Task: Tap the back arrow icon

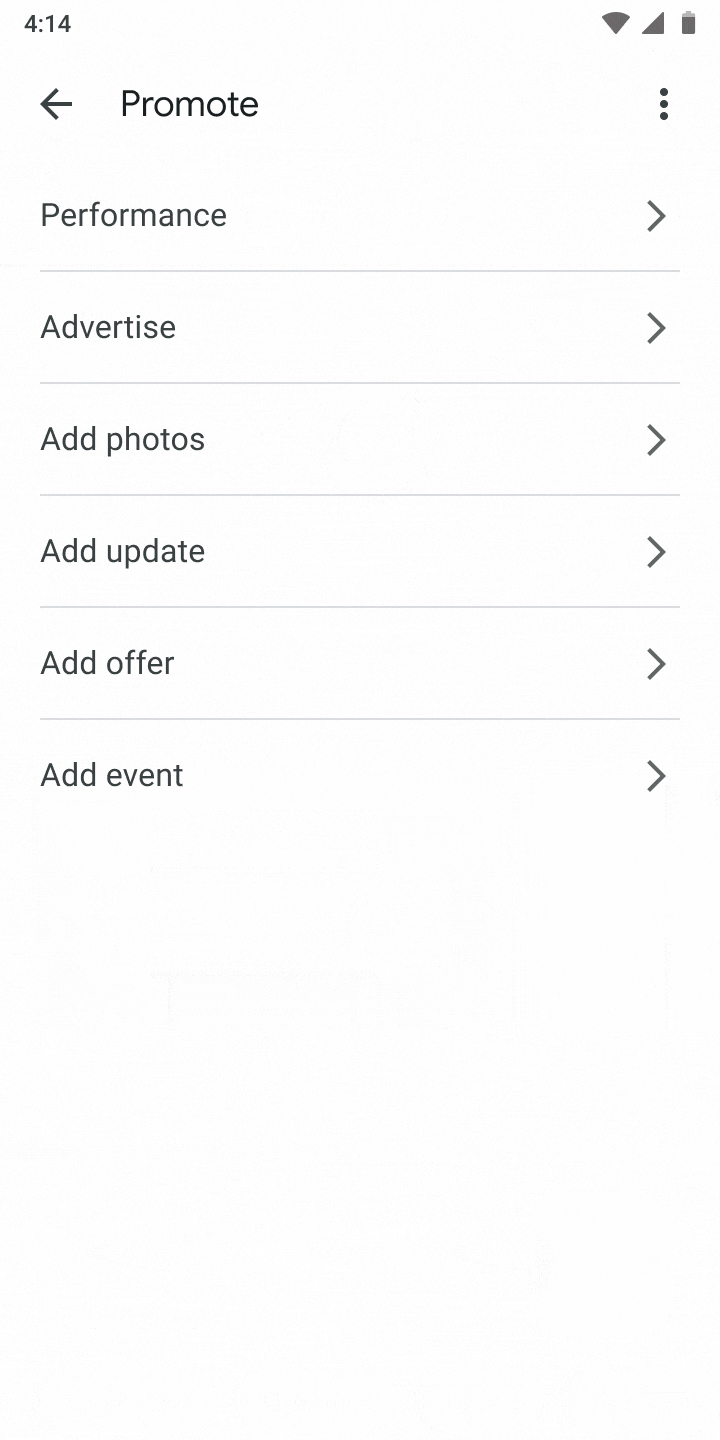Action: click(56, 104)
